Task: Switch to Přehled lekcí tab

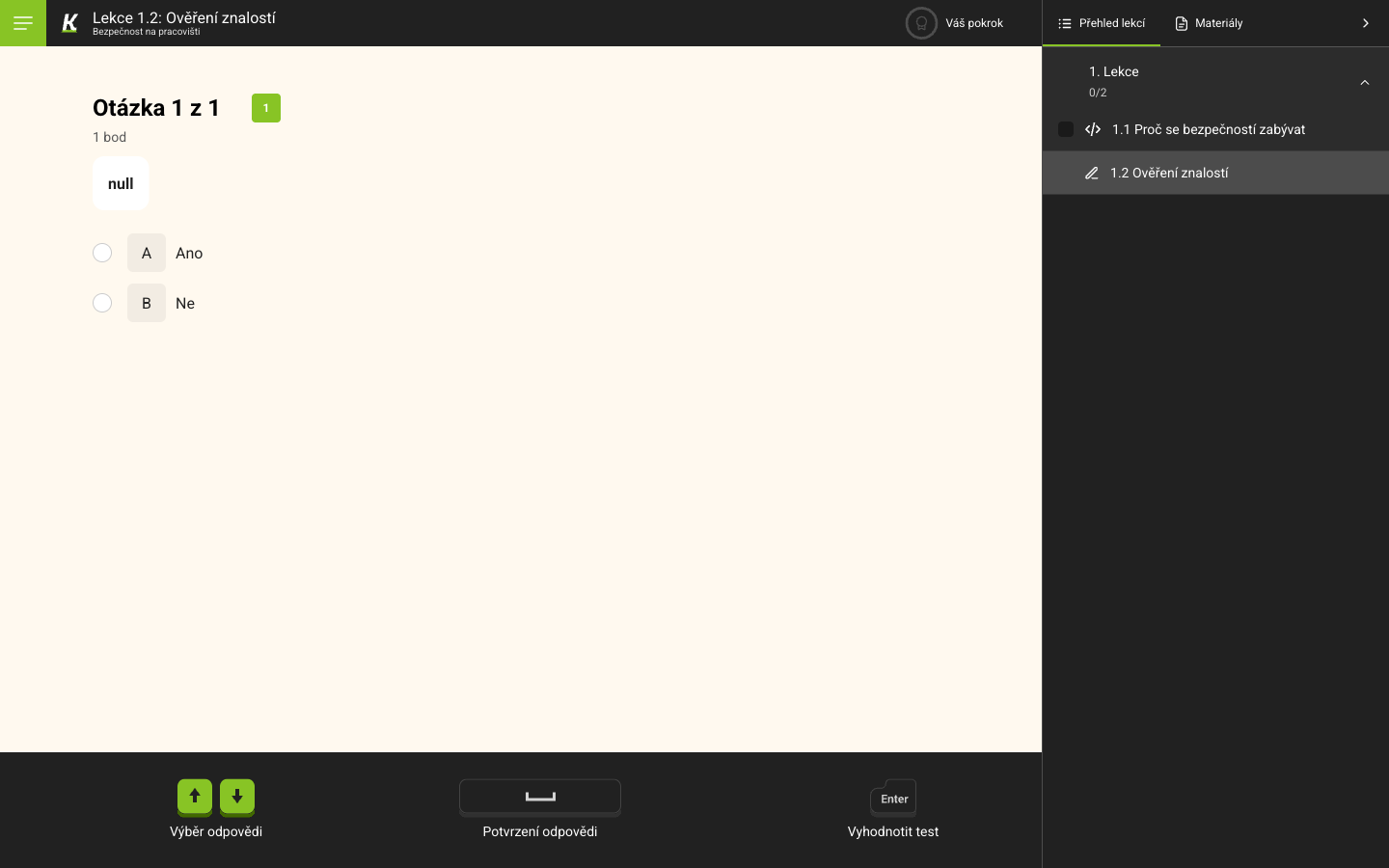Action: click(1102, 23)
